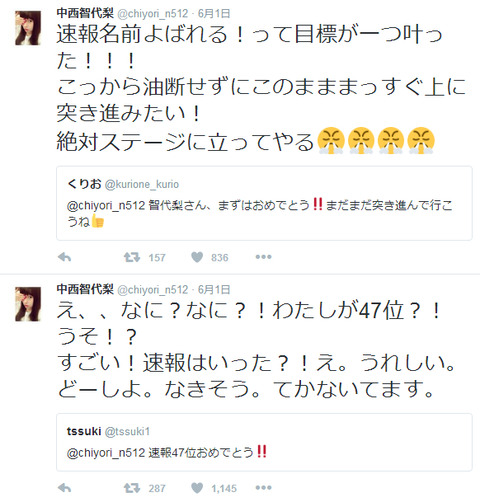
Task: Reply to the first tweet
Action: click(x=64, y=257)
